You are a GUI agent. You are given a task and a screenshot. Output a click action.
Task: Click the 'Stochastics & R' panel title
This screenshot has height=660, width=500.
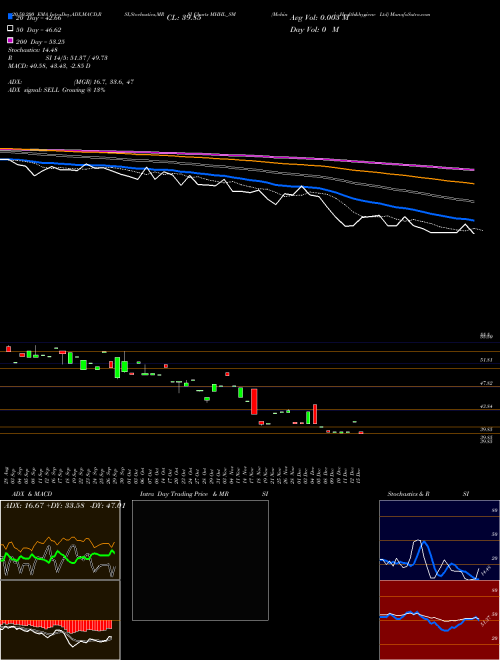[x=409, y=494]
